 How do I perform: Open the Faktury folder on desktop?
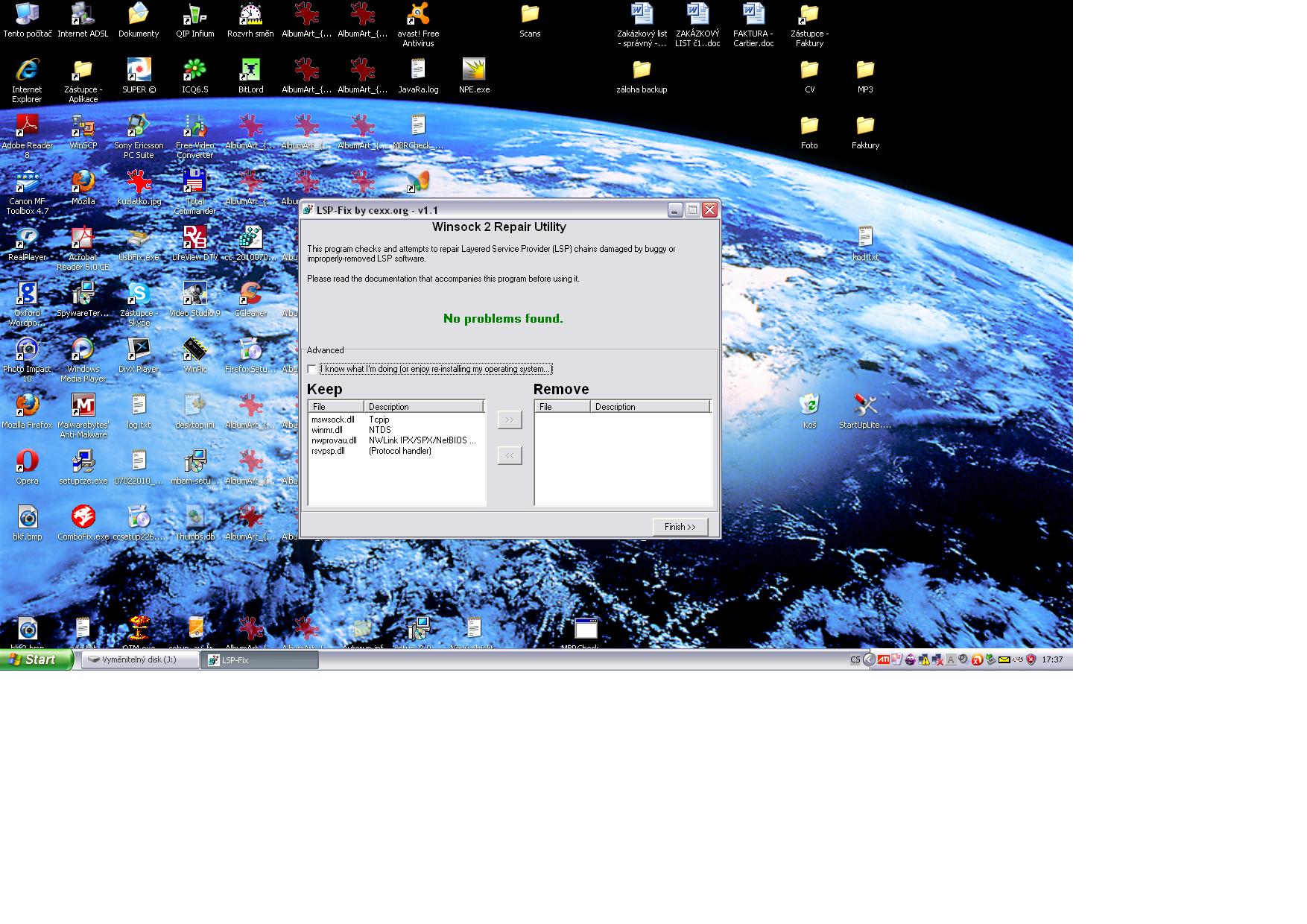(865, 126)
